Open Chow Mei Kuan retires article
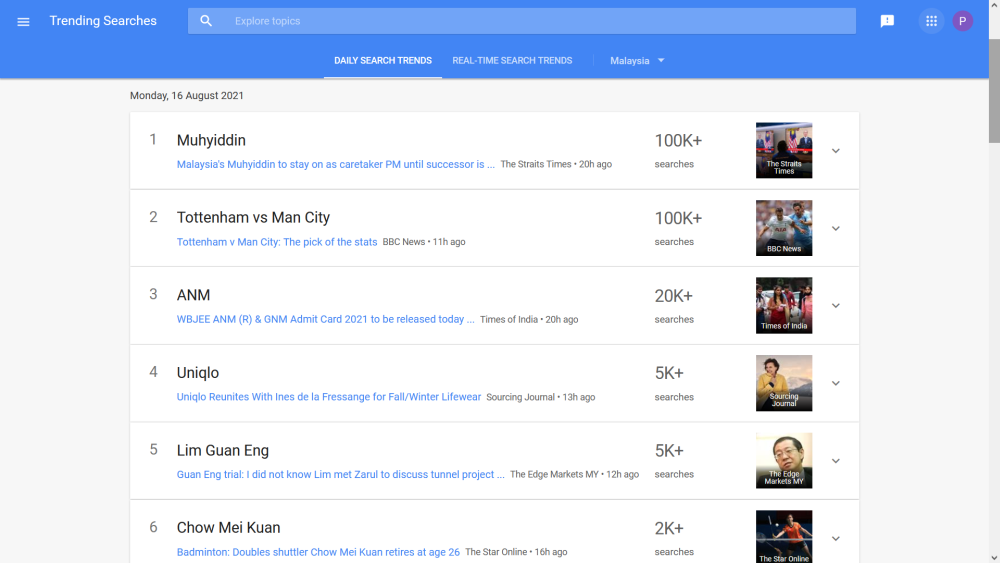 pos(318,552)
